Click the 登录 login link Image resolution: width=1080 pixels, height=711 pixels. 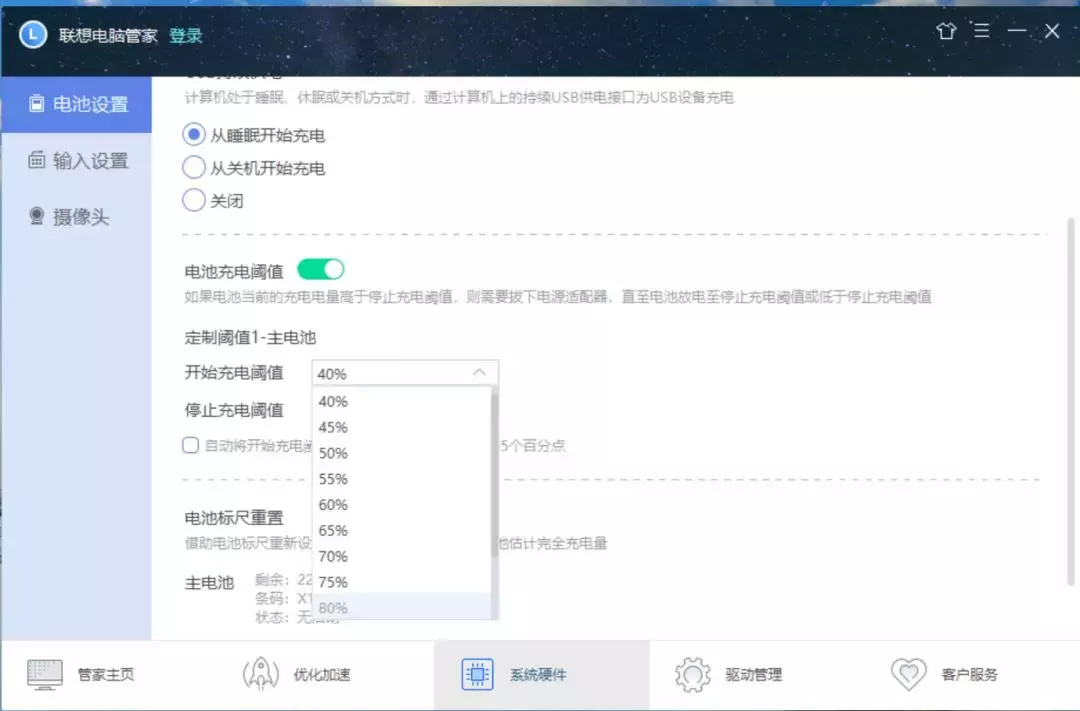(186, 35)
